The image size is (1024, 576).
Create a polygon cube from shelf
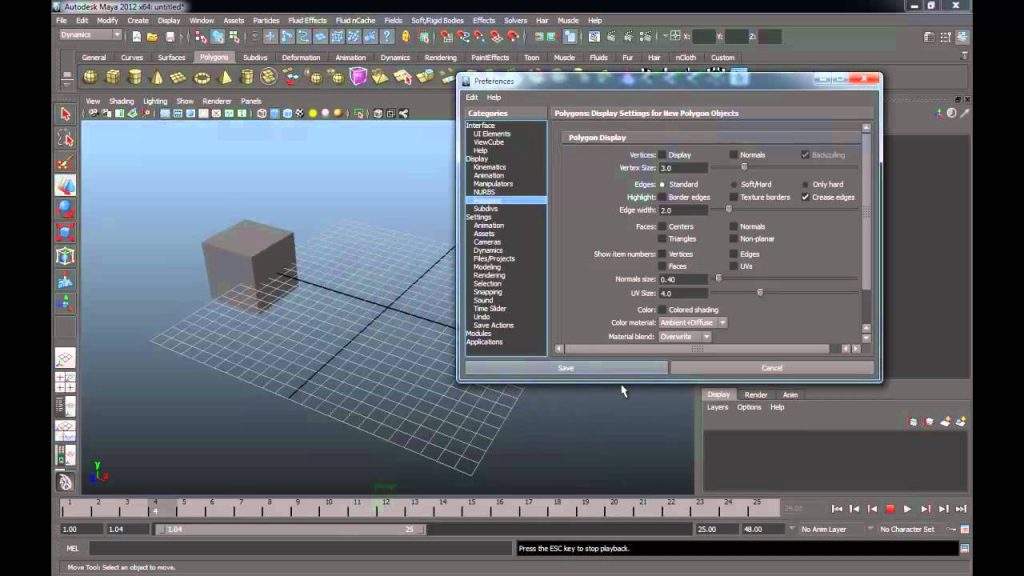[x=113, y=77]
